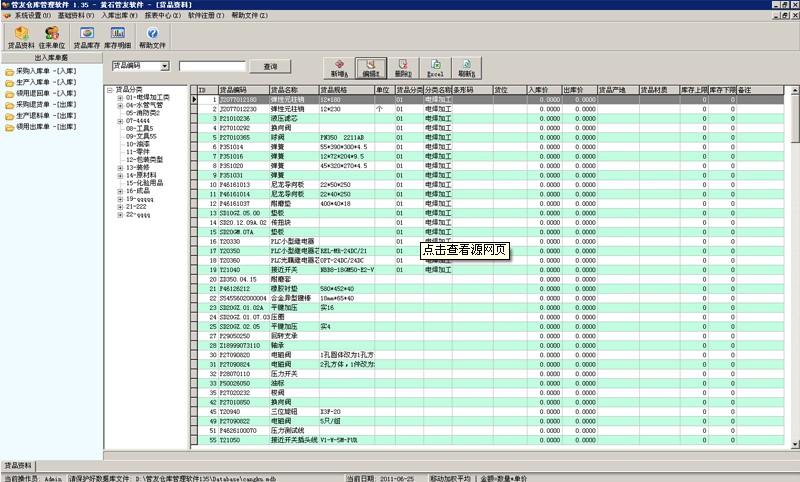Viewport: 800px width, 482px height.
Task: Expand the 16-成品 tree node
Action: (120, 191)
